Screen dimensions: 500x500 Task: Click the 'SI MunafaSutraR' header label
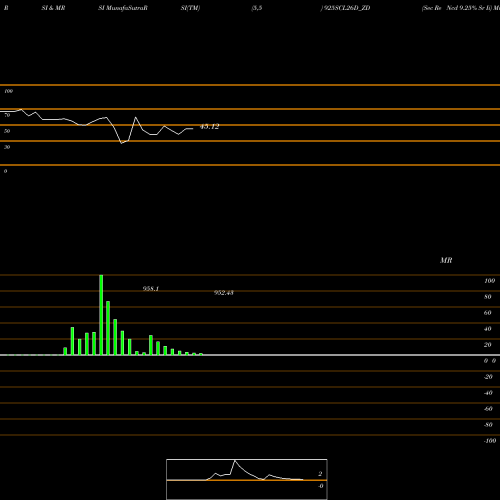tap(123, 8)
